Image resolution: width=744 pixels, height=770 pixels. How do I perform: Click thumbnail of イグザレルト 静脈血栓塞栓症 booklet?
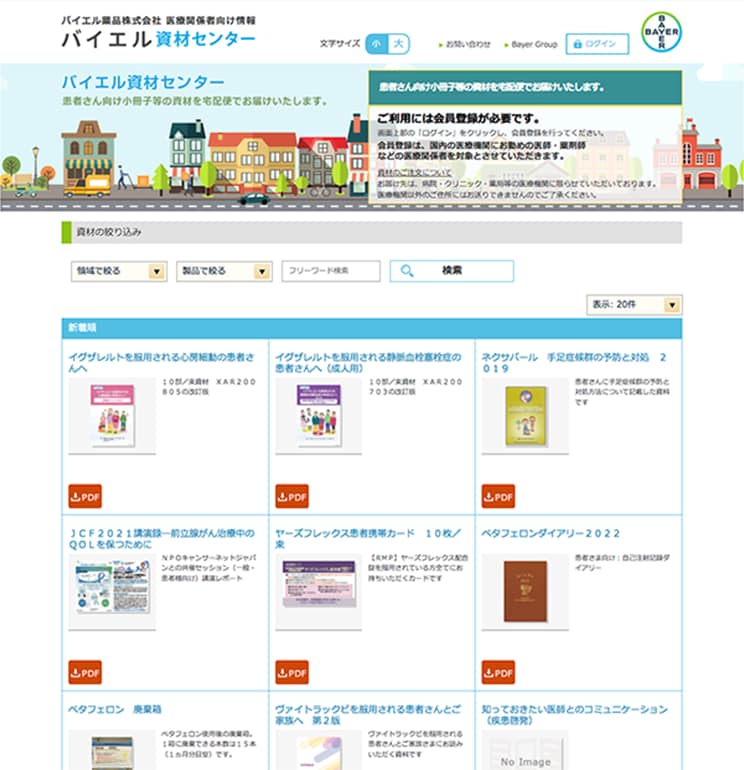coord(319,416)
